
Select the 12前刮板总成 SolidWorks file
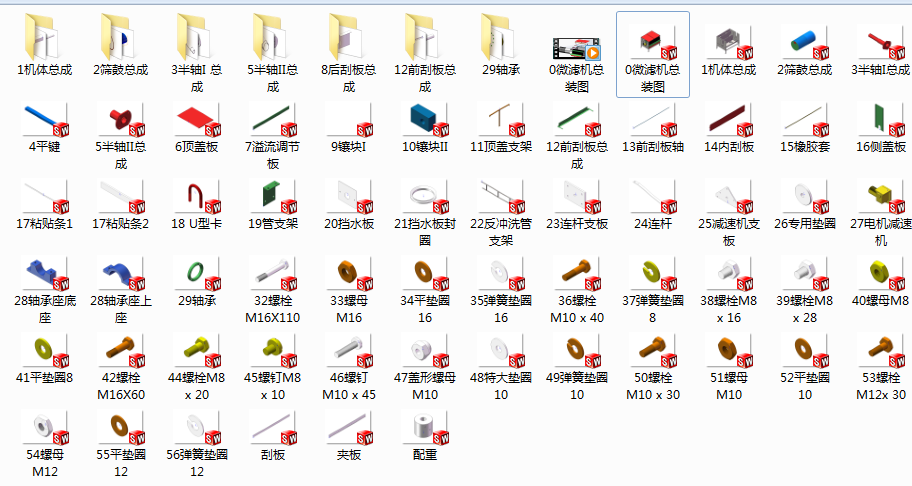[x=577, y=136]
